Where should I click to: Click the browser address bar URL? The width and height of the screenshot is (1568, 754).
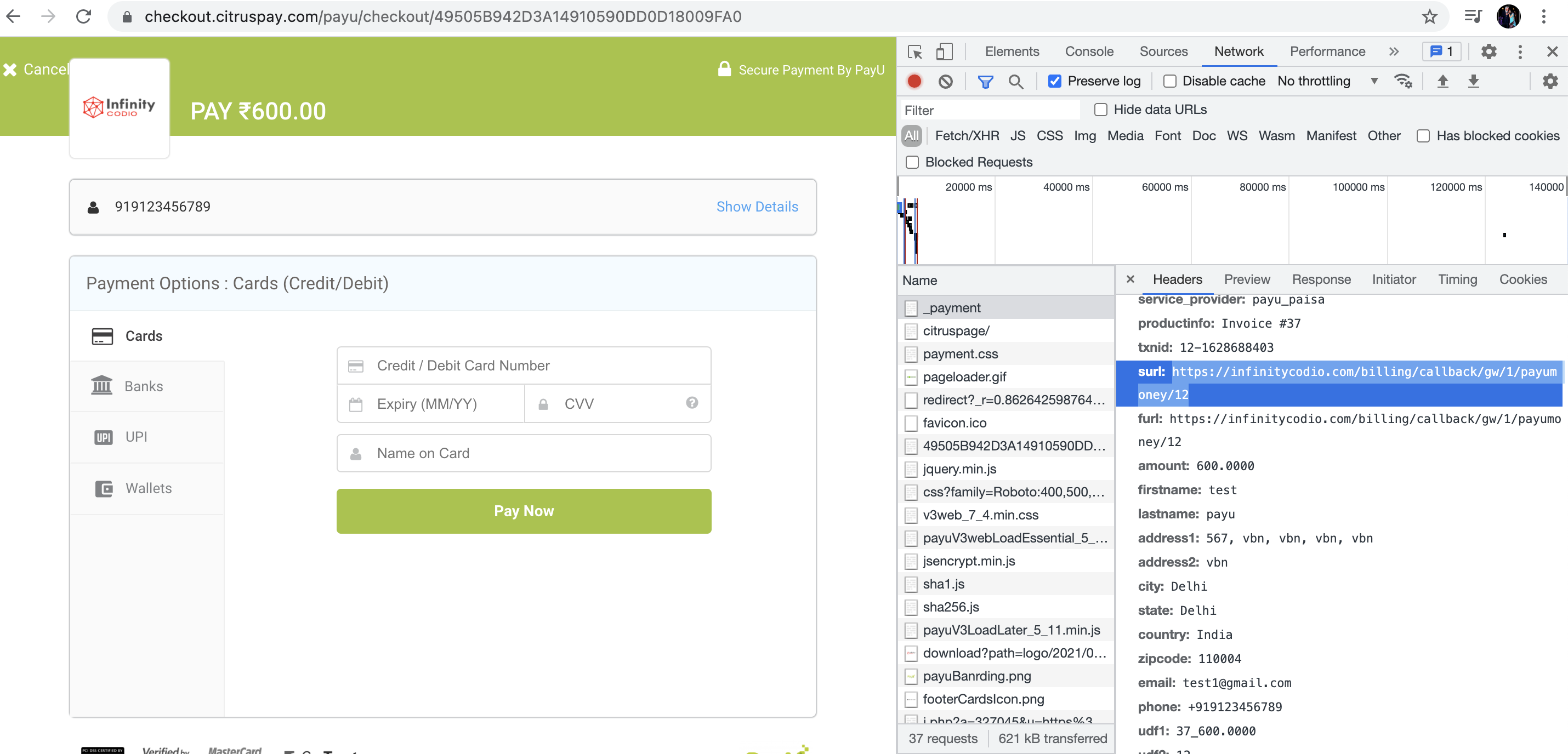click(x=442, y=16)
